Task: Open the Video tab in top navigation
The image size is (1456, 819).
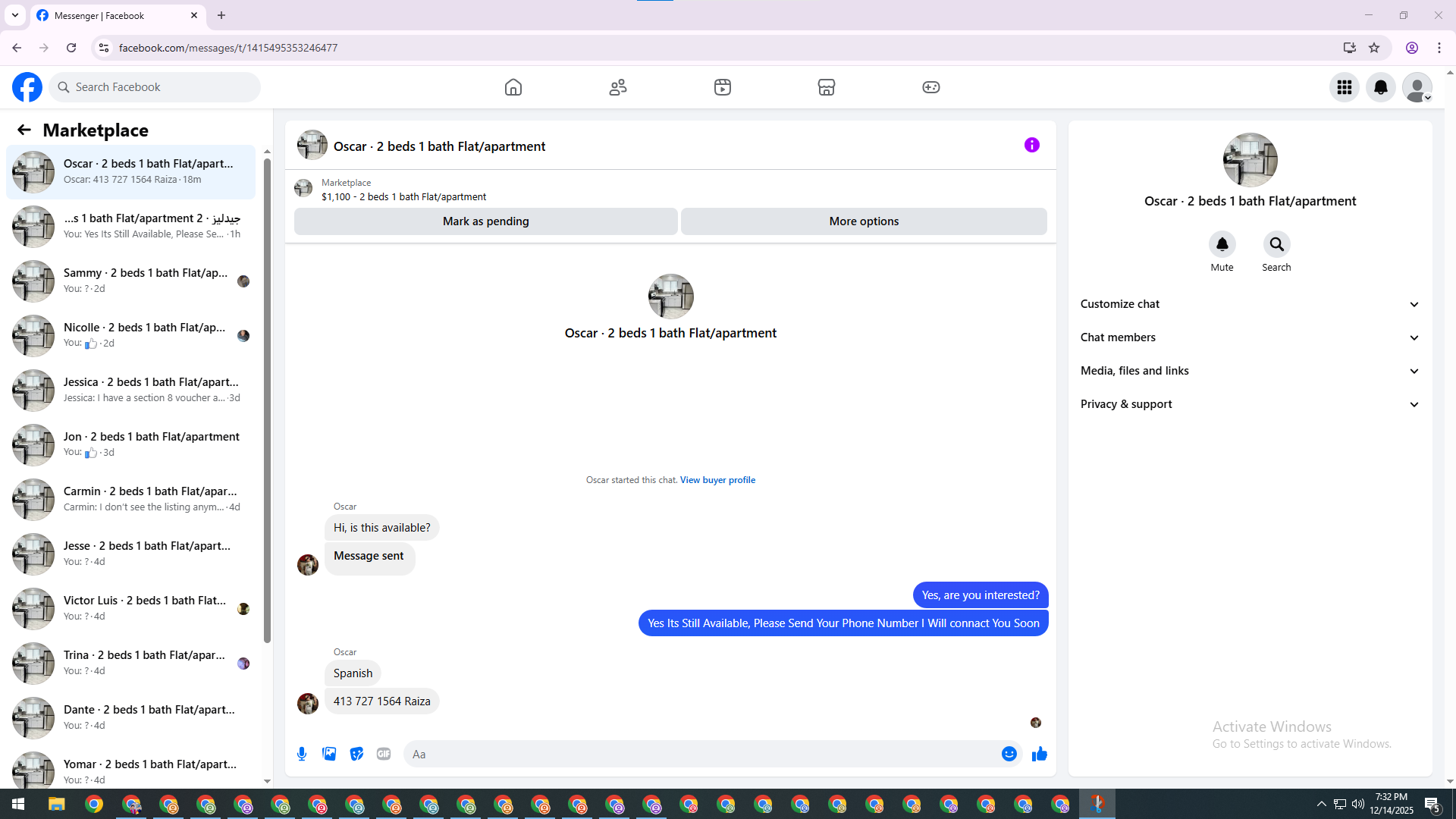Action: click(722, 87)
